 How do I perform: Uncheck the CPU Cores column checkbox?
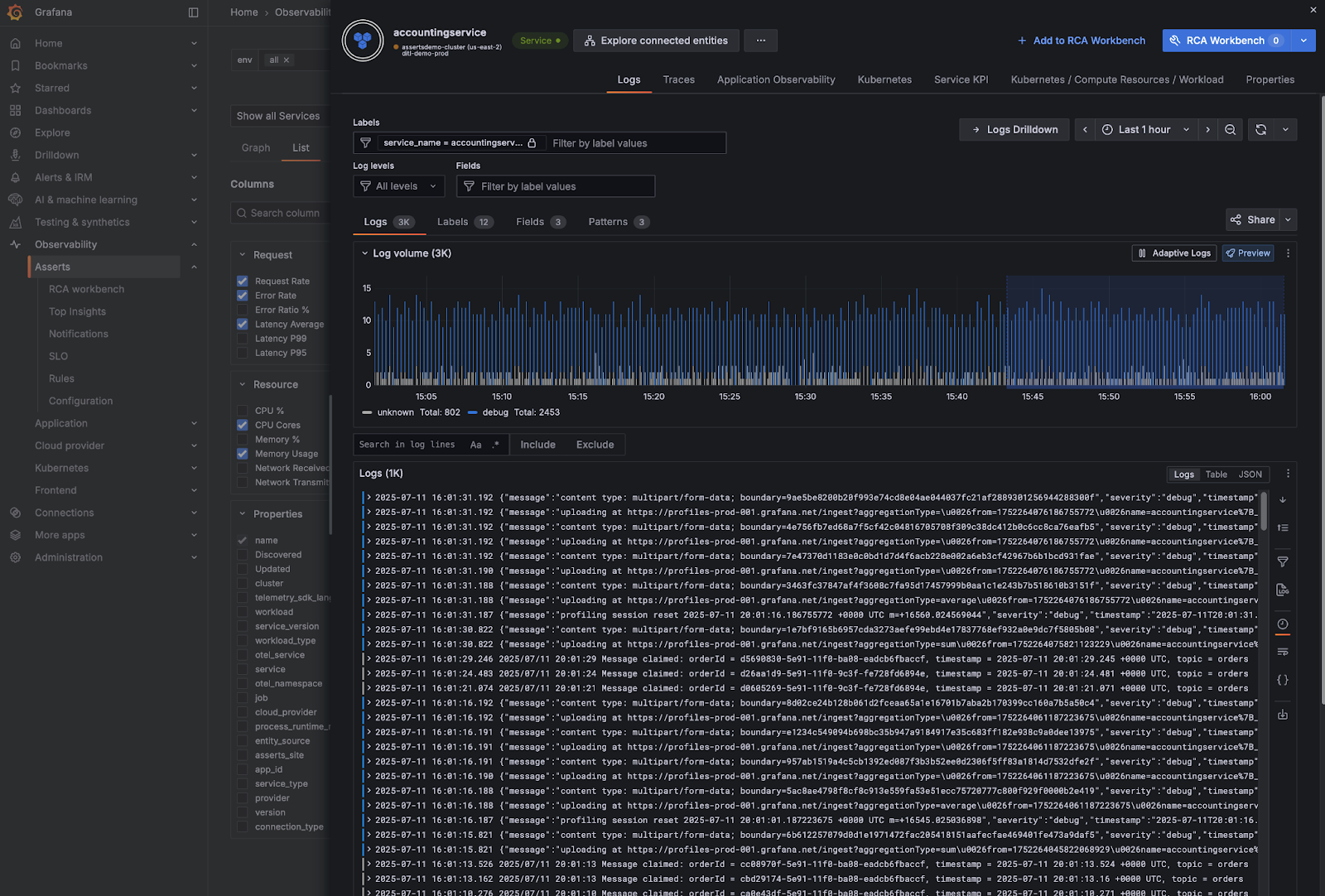[243, 425]
